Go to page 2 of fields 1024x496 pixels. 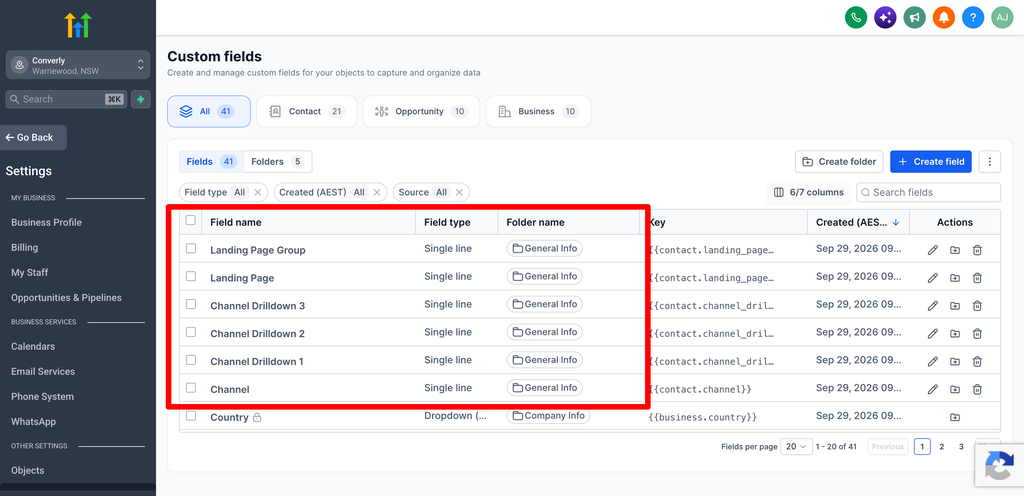point(942,446)
